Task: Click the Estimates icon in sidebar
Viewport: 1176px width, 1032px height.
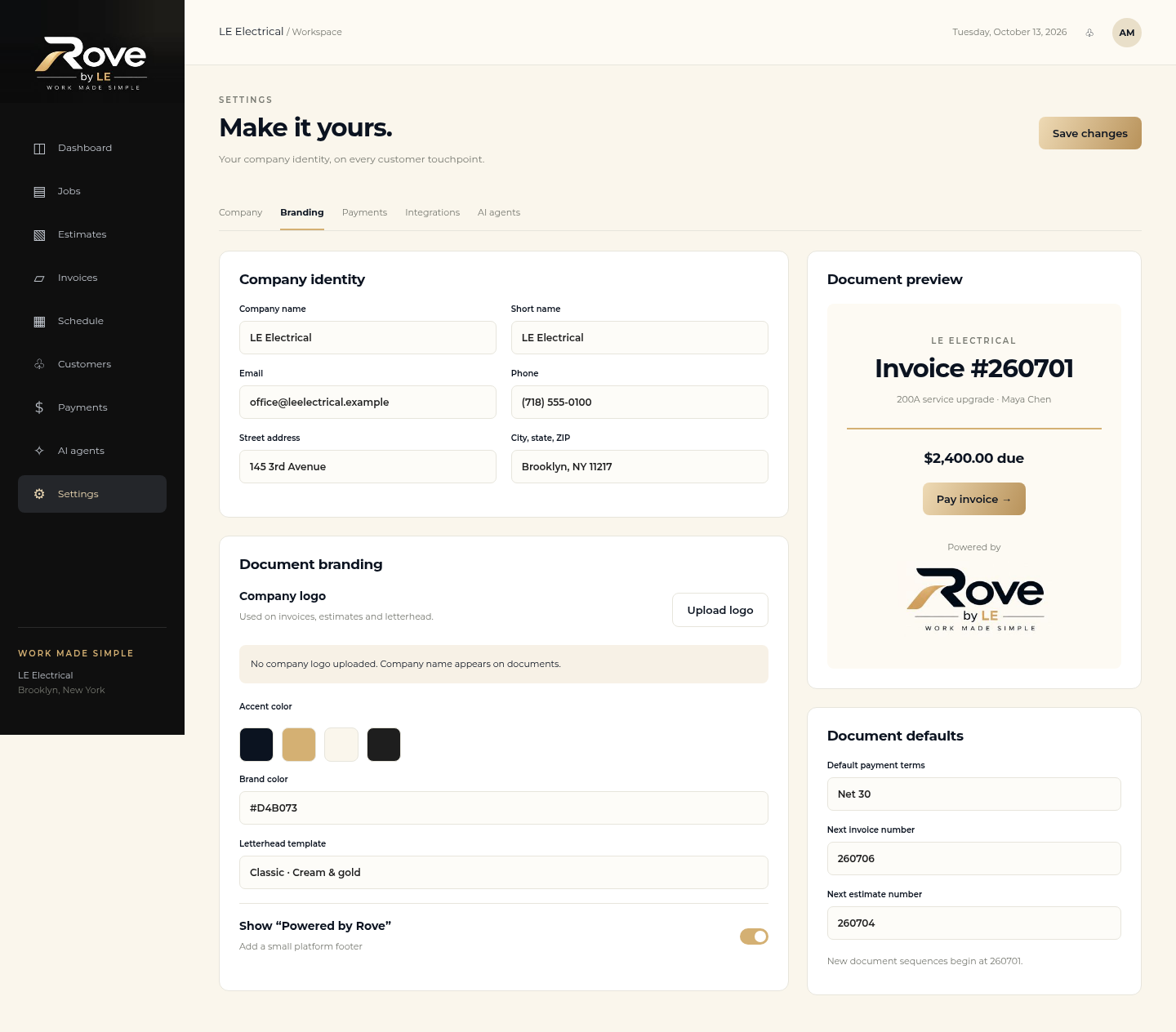Action: (x=39, y=235)
